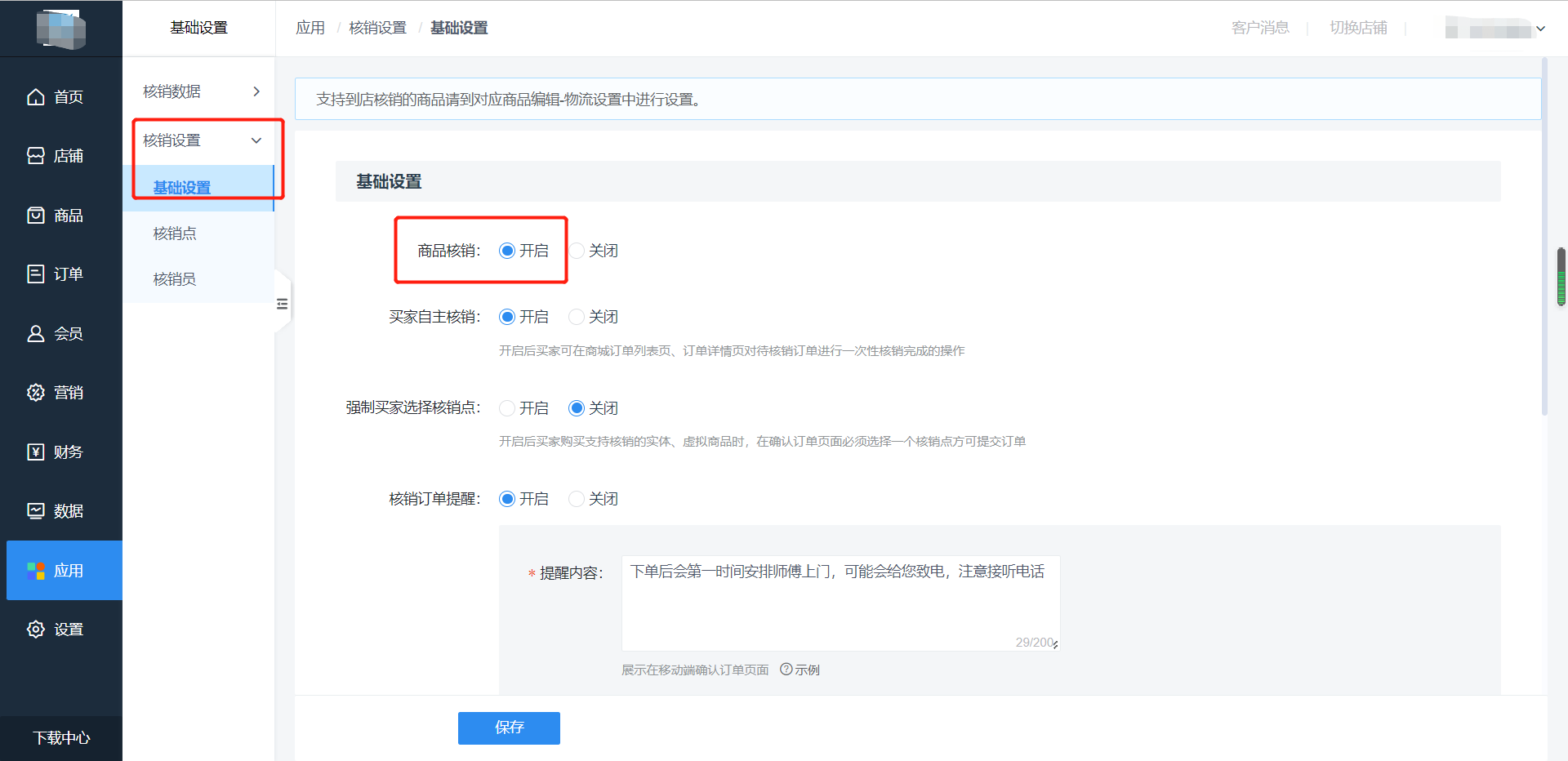Open the 店铺 store icon in sidebar
This screenshot has width=1568, height=761.
(x=36, y=156)
